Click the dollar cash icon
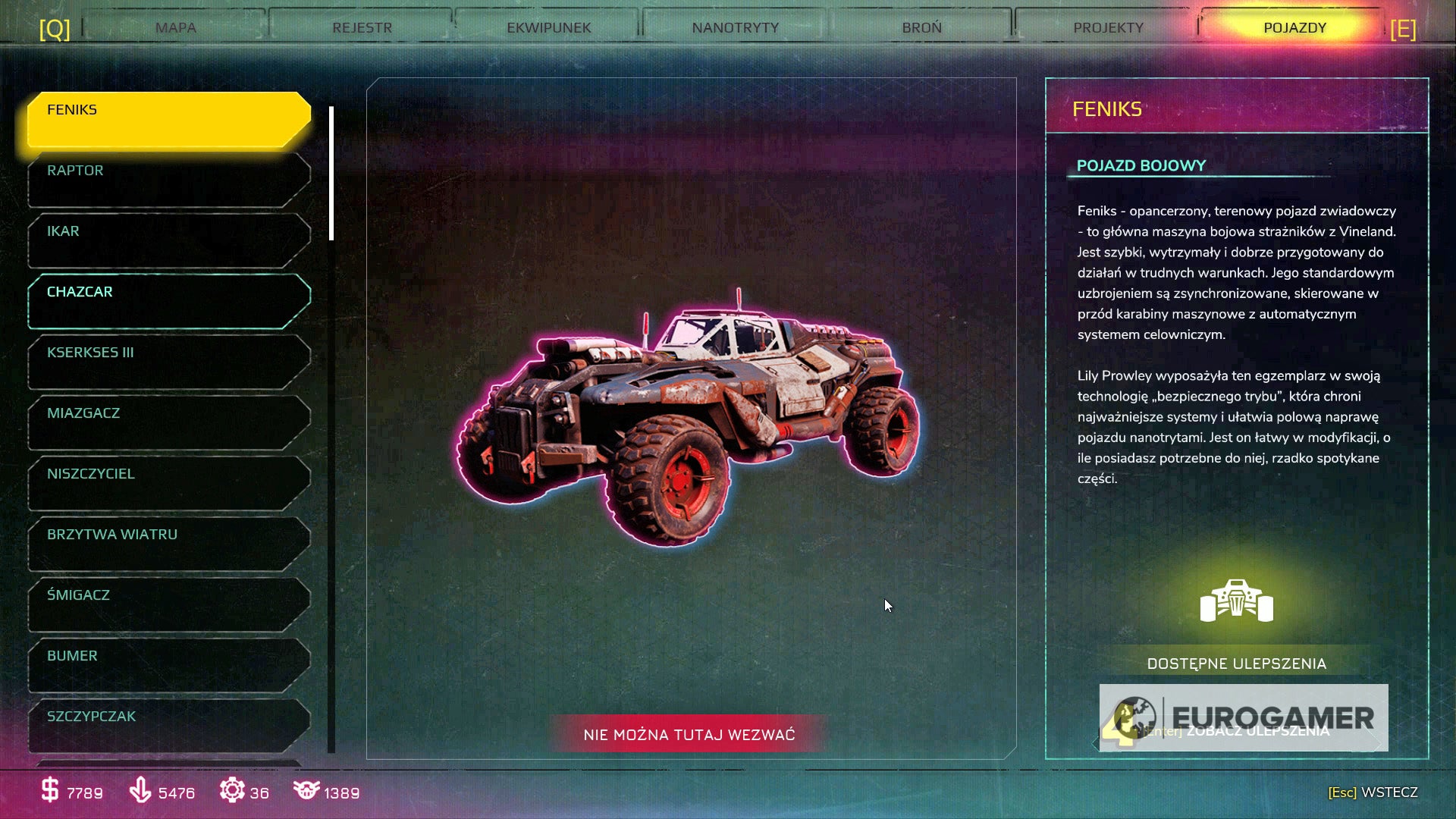 tap(49, 790)
